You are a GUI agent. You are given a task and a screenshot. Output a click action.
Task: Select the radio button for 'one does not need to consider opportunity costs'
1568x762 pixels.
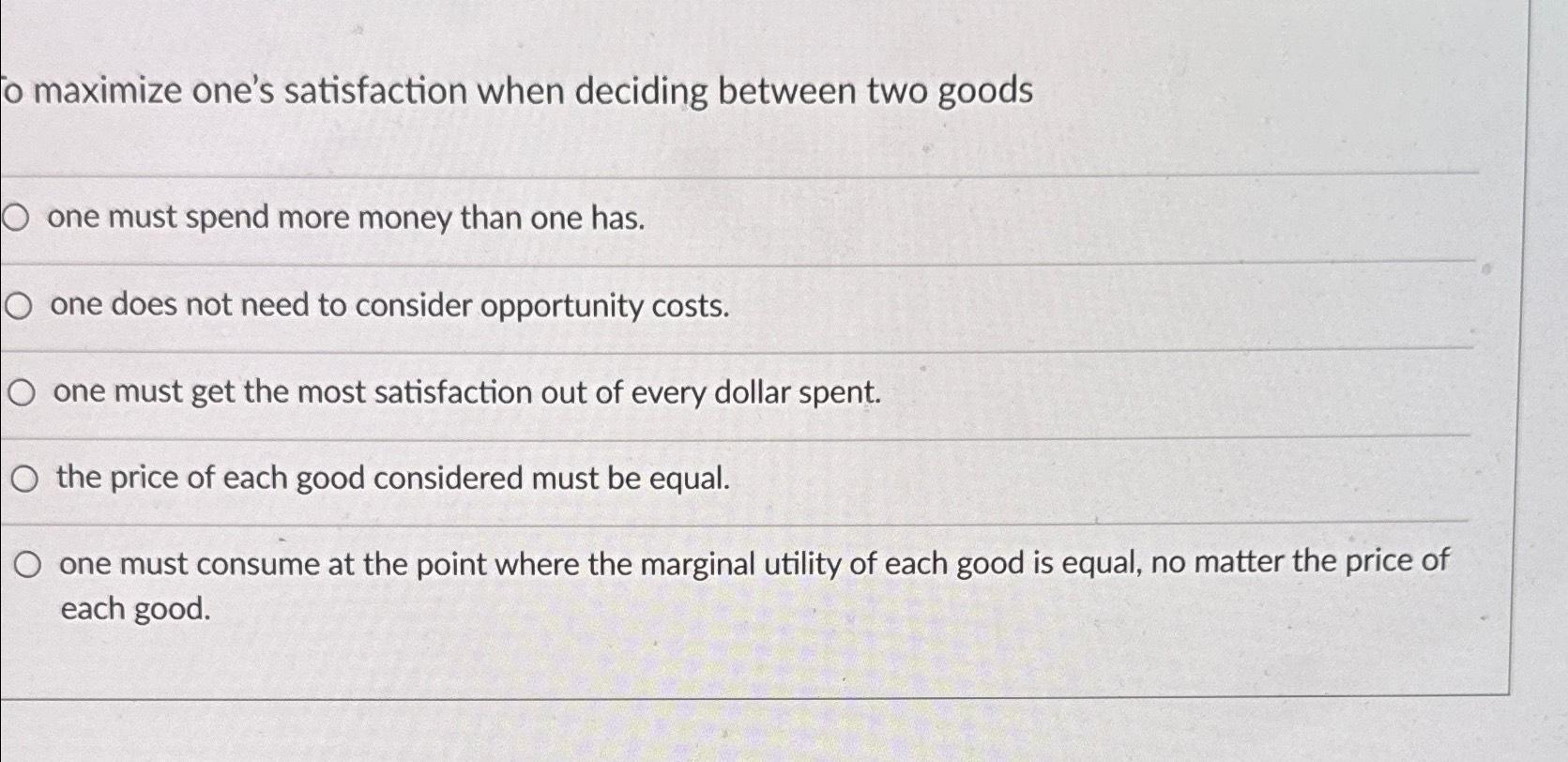point(21,305)
